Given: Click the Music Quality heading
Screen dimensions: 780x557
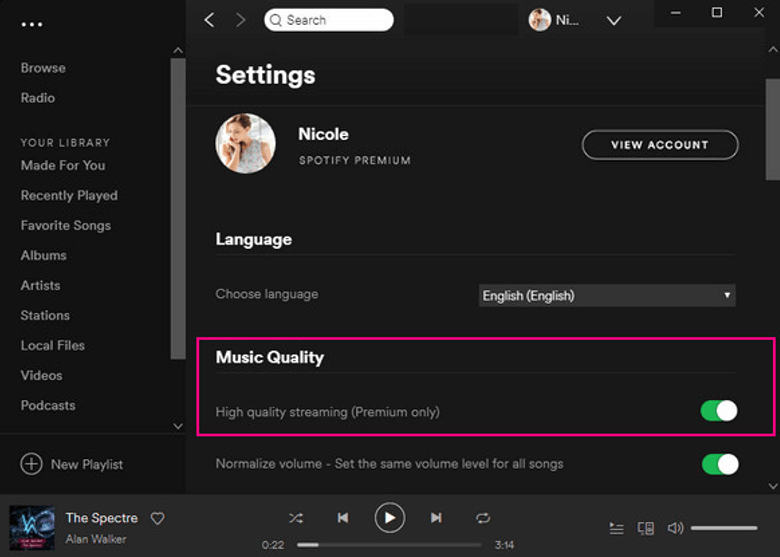Looking at the screenshot, I should 270,358.
